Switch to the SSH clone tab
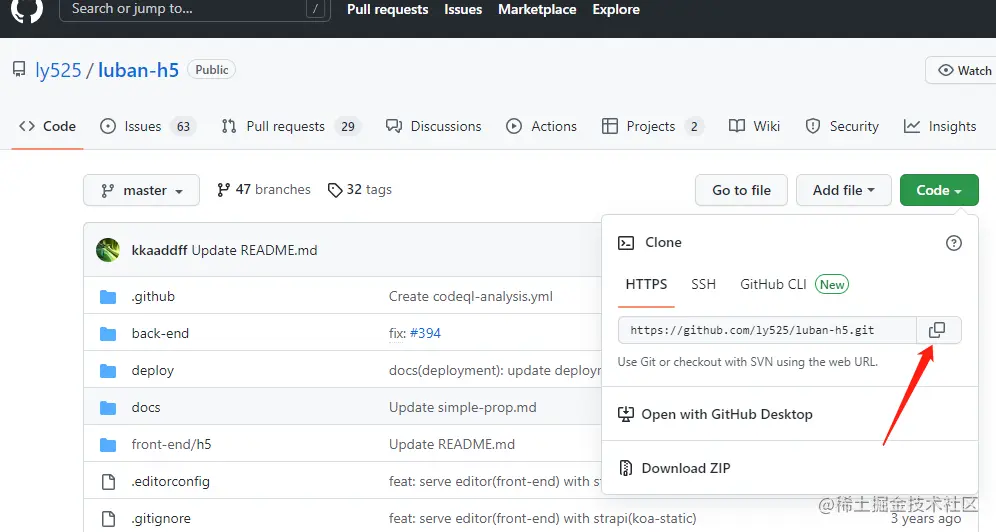The height and width of the screenshot is (532, 996). [703, 284]
